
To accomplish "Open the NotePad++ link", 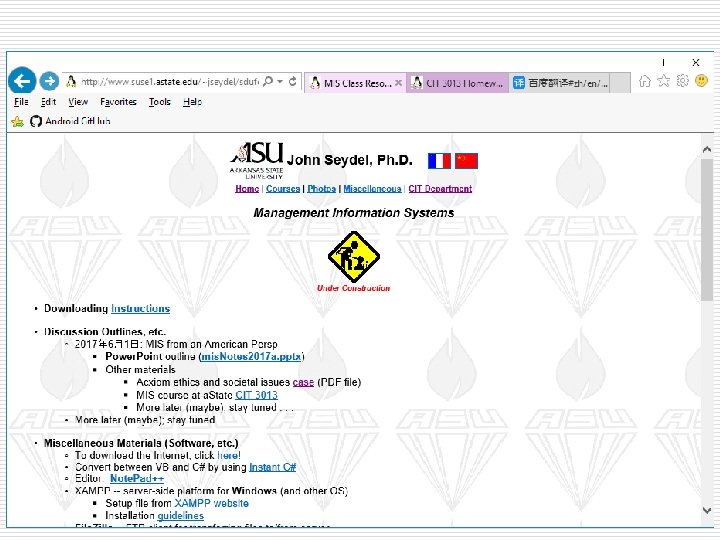I will pyautogui.click(x=137, y=479).
